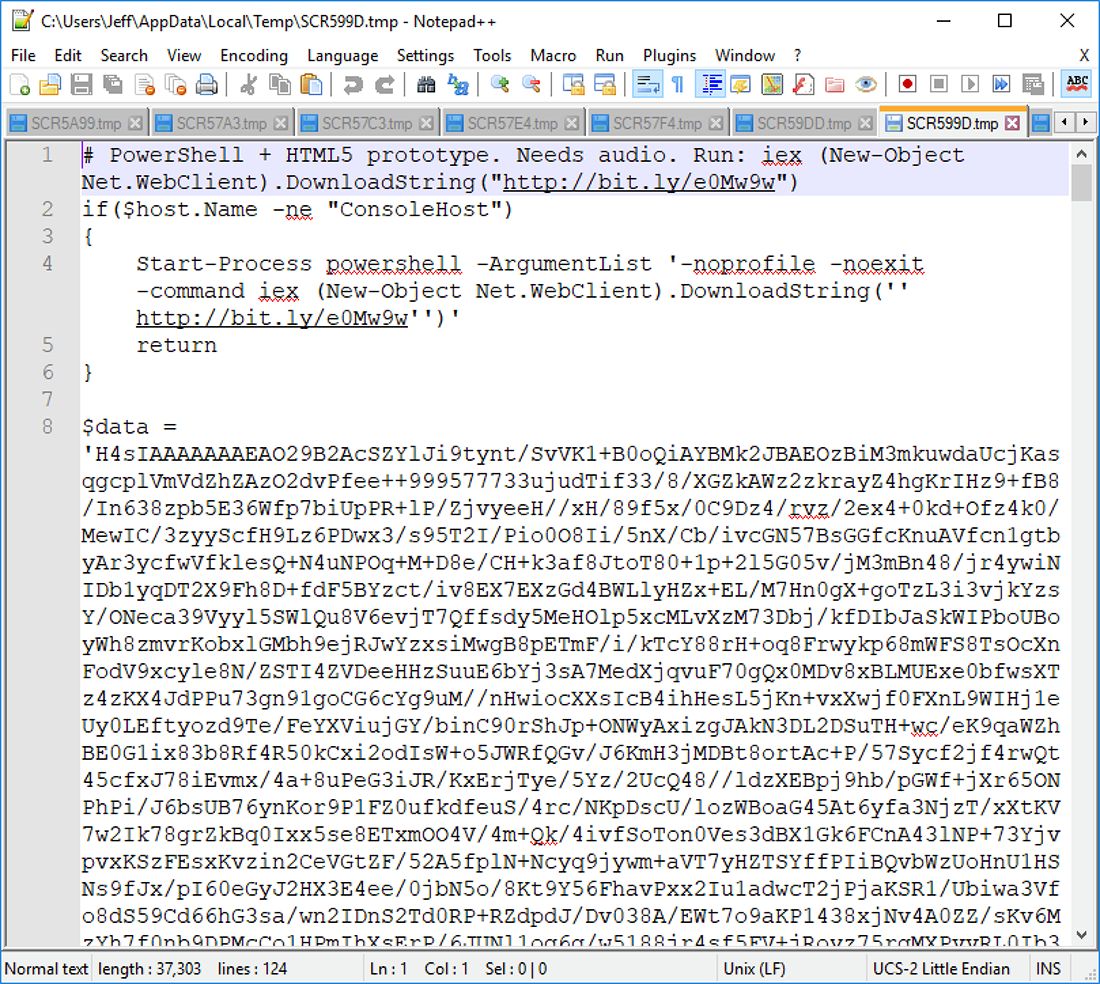Redo the action with the toolbar arrow
Viewport: 1100px width, 984px height.
point(384,85)
